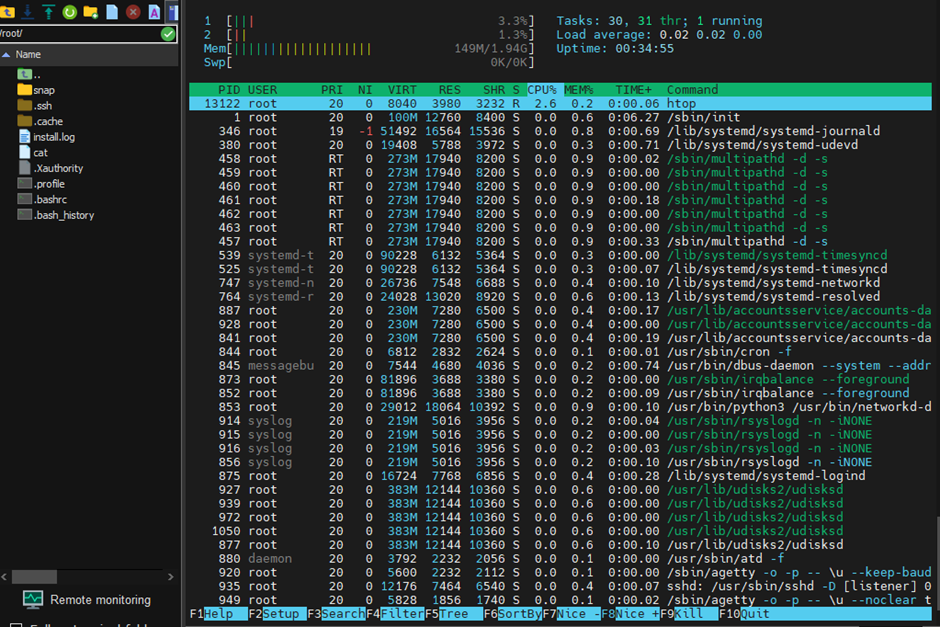Sort processes by the SHR column header
The height and width of the screenshot is (627, 940).
[494, 90]
